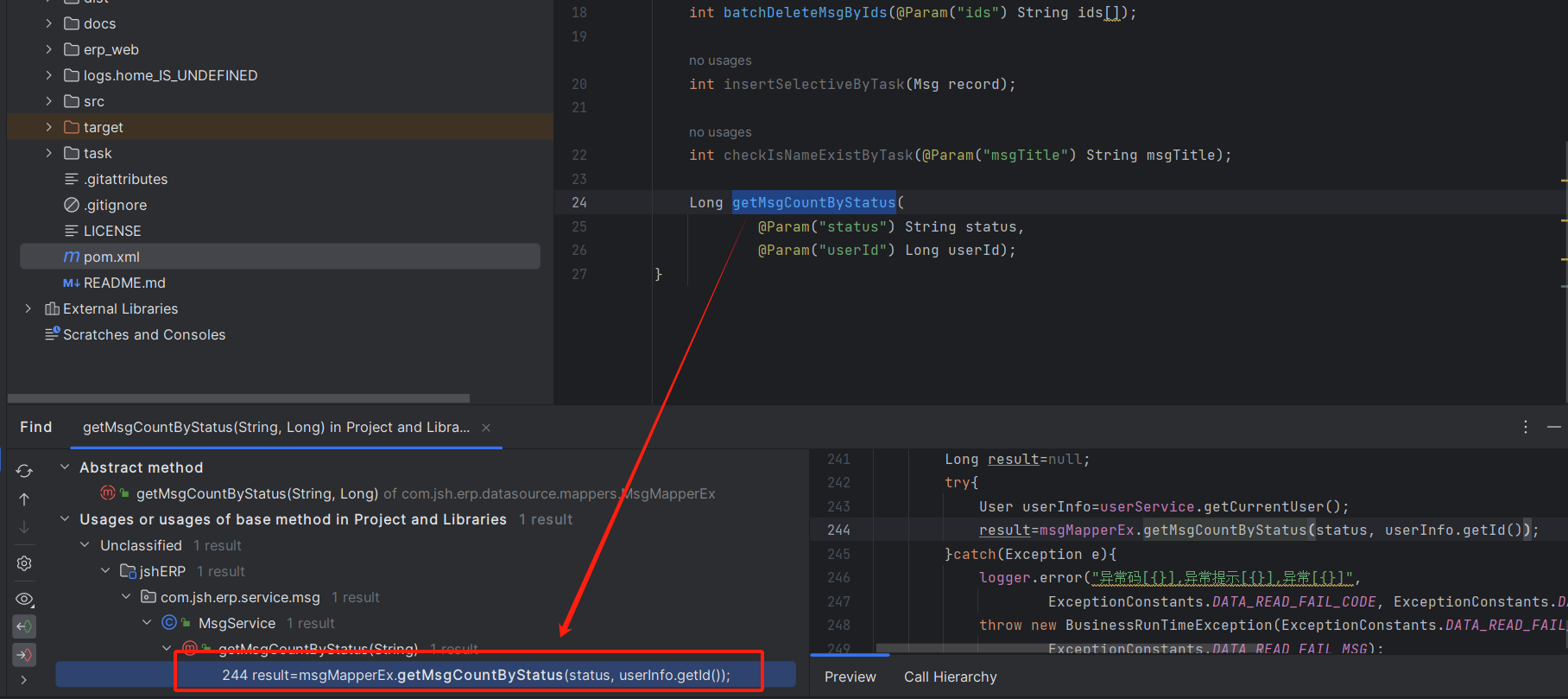Click the 'no usages' hint above insertSelectiveByTask
The width and height of the screenshot is (1568, 699).
click(720, 60)
